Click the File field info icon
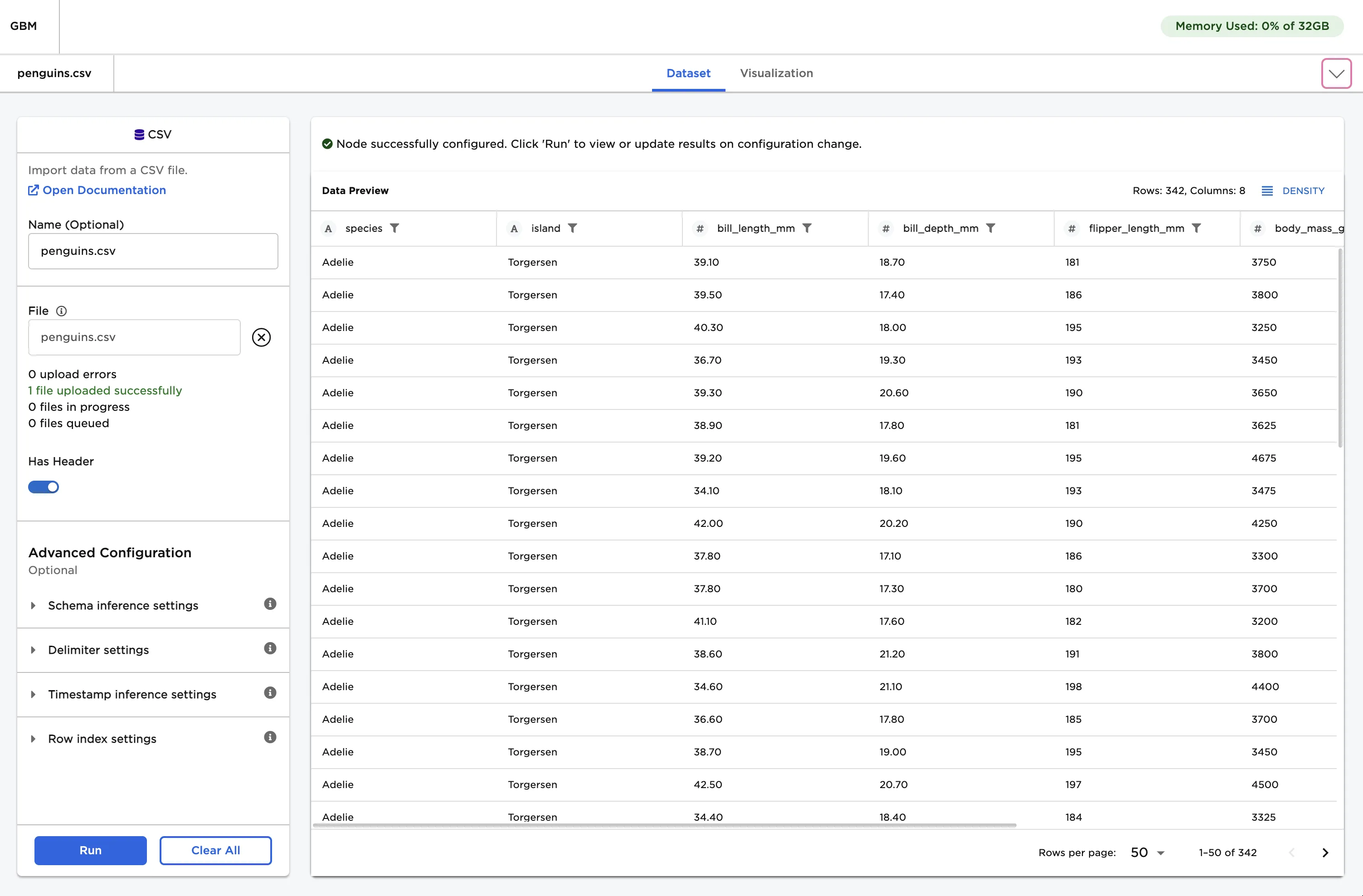1363x896 pixels. (x=61, y=311)
